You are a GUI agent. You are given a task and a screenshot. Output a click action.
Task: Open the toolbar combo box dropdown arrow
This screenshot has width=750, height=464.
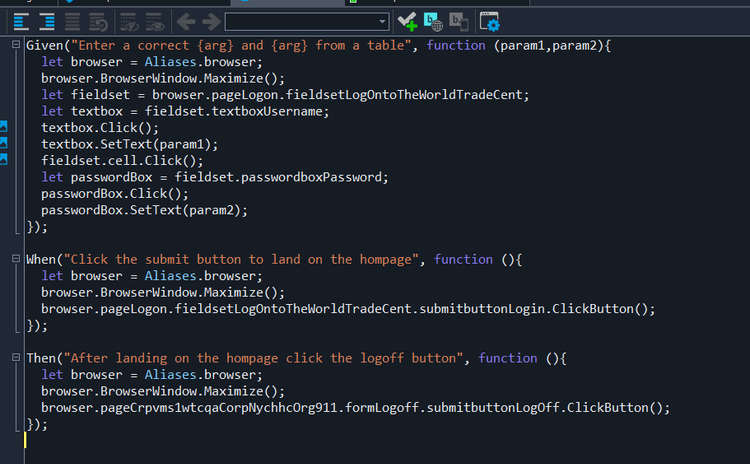tap(382, 22)
